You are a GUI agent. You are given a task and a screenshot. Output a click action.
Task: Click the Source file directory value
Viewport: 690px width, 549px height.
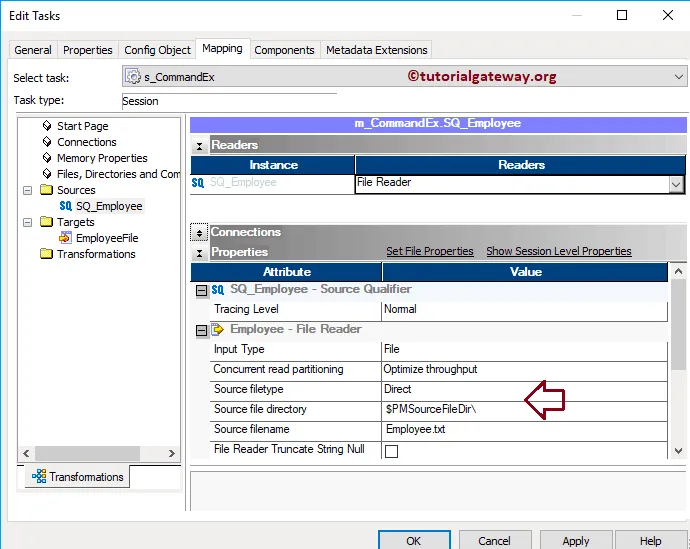524,409
